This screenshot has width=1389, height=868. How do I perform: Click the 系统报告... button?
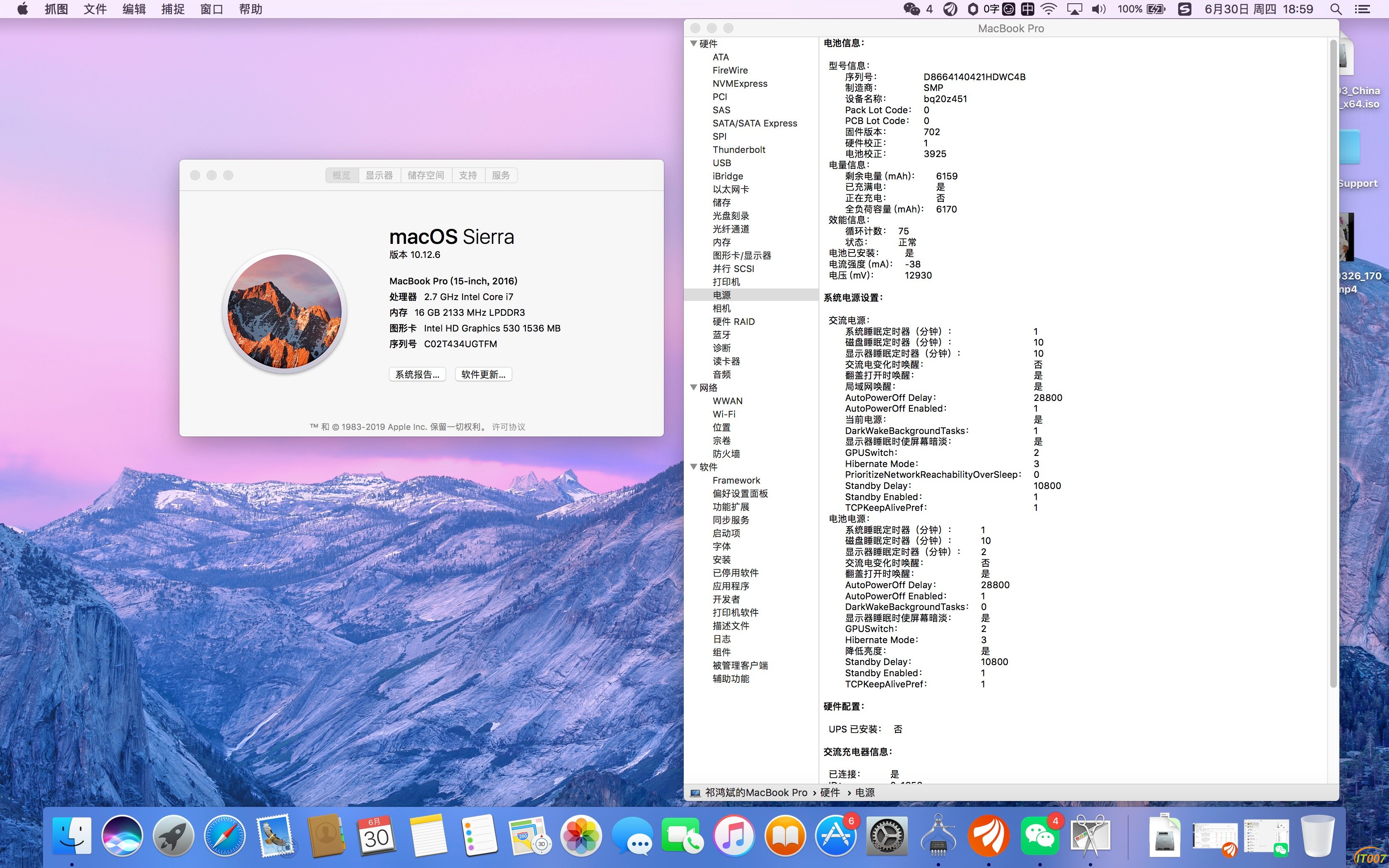pos(417,374)
